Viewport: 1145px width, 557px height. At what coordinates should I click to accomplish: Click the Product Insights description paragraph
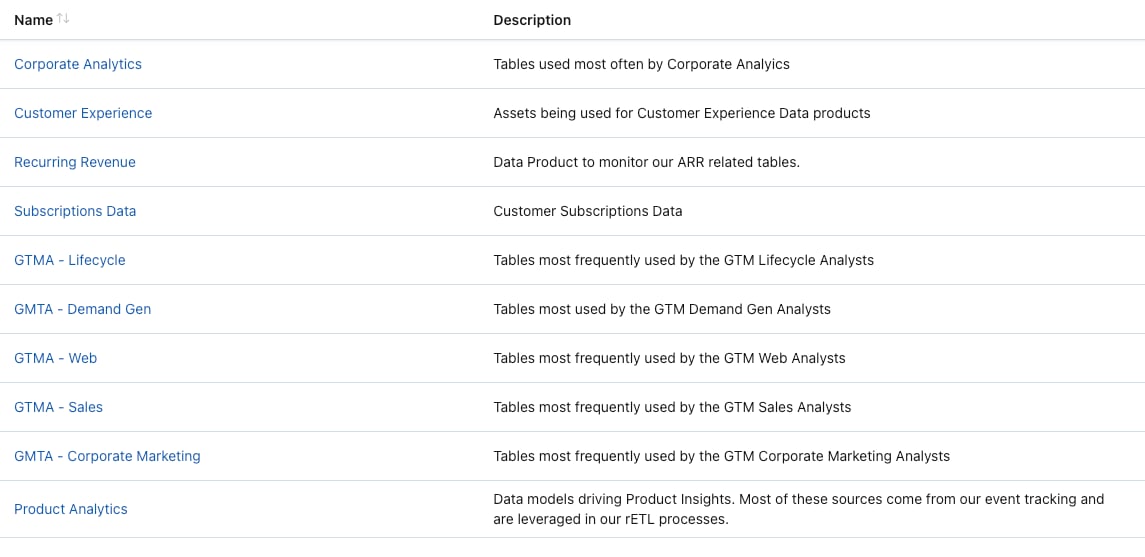coord(799,510)
